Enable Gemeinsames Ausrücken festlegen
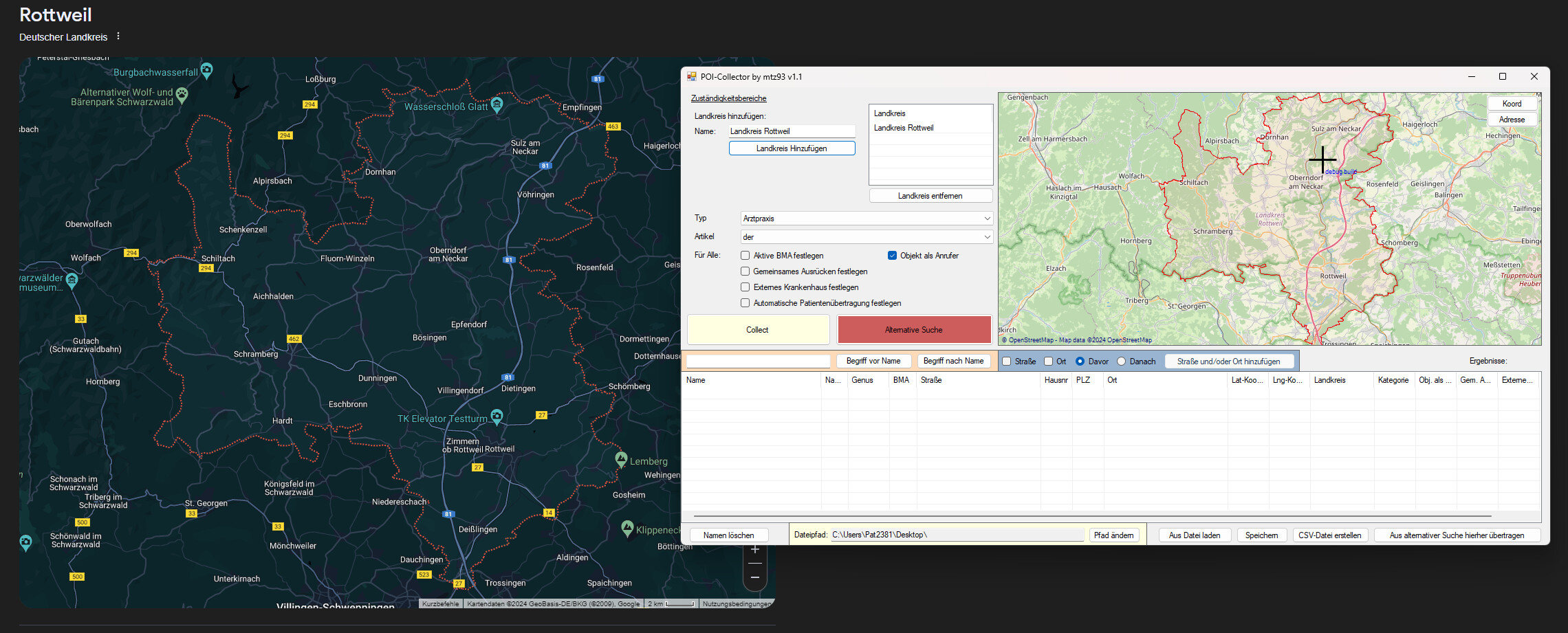 745,271
